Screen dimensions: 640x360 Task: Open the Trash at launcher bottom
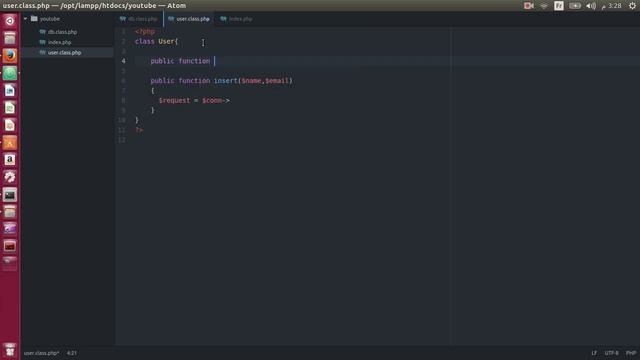click(x=10, y=350)
